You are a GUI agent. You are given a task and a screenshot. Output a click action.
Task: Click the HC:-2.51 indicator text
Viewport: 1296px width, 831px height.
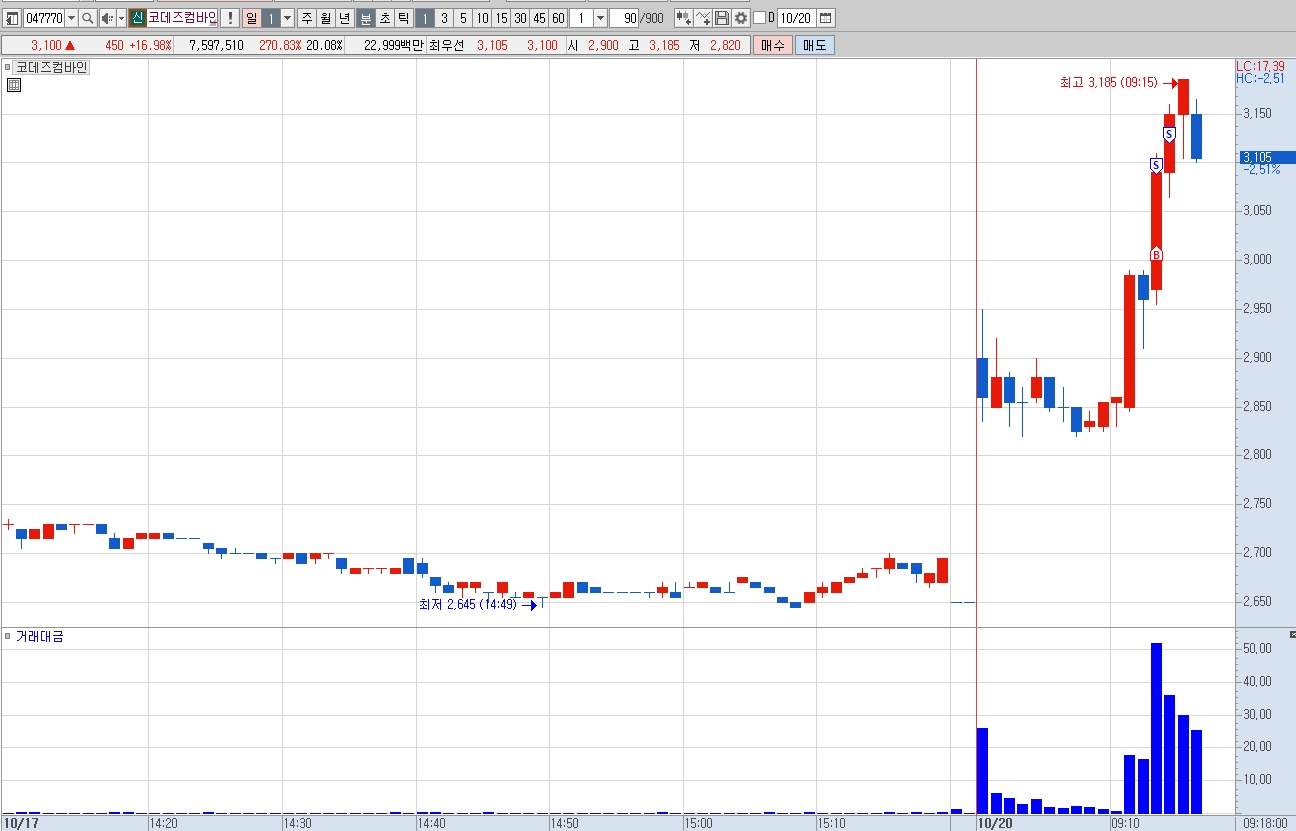click(1259, 78)
